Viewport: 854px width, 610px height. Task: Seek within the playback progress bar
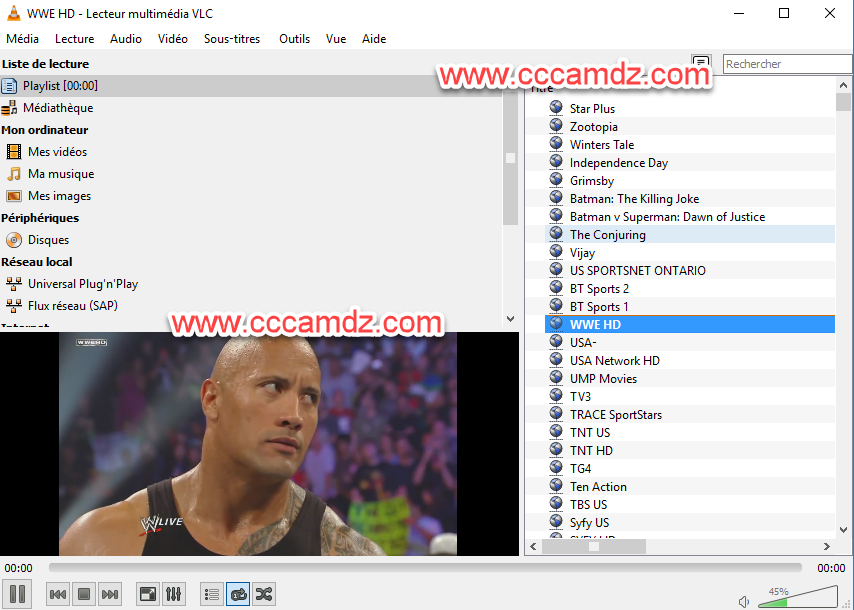[x=425, y=568]
